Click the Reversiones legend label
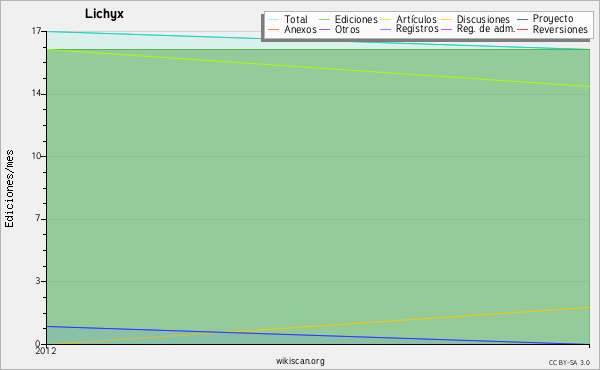The width and height of the screenshot is (600, 370). [x=560, y=29]
